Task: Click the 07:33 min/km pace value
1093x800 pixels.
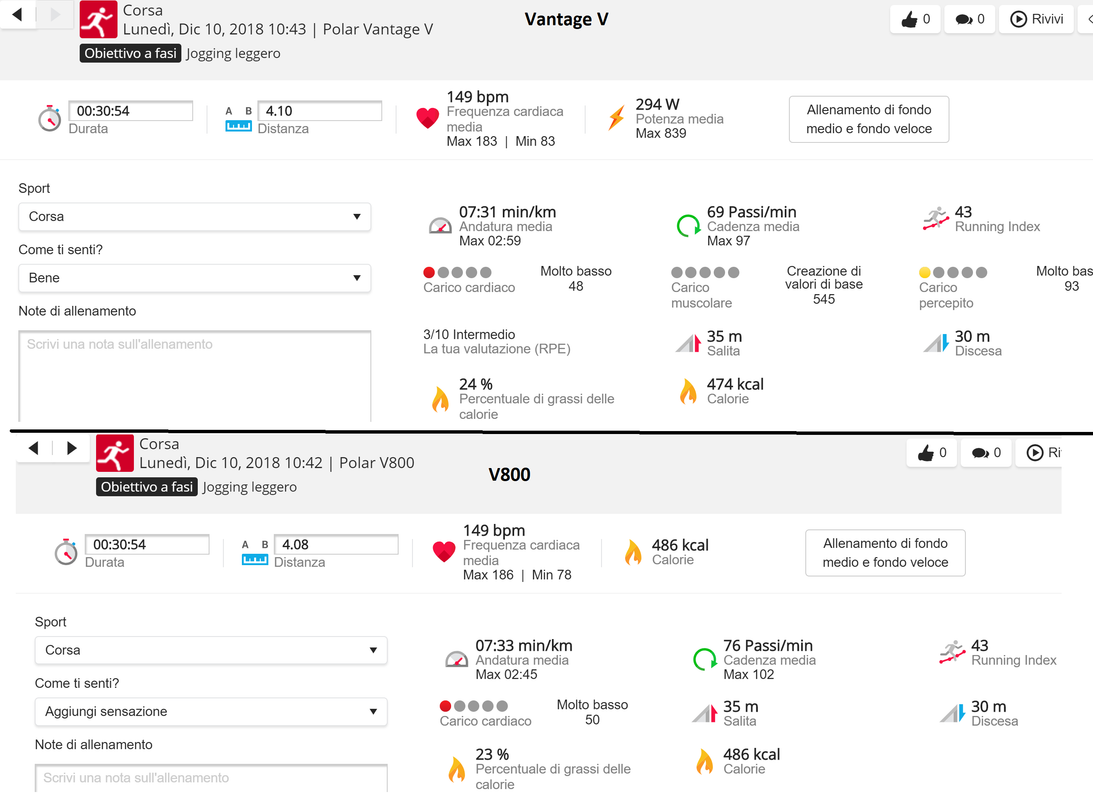Action: [524, 645]
